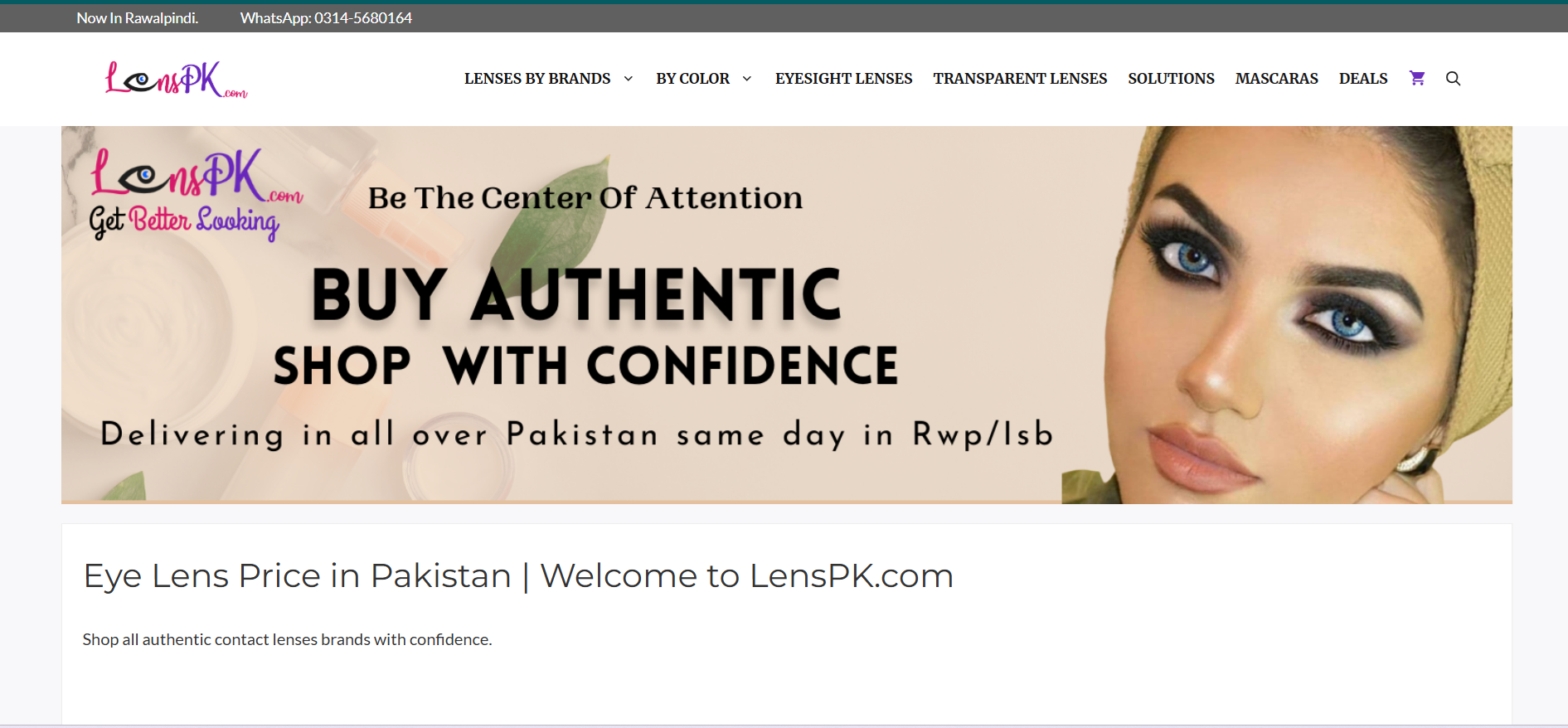Click the Delivering in all over Pakistan text

click(576, 434)
